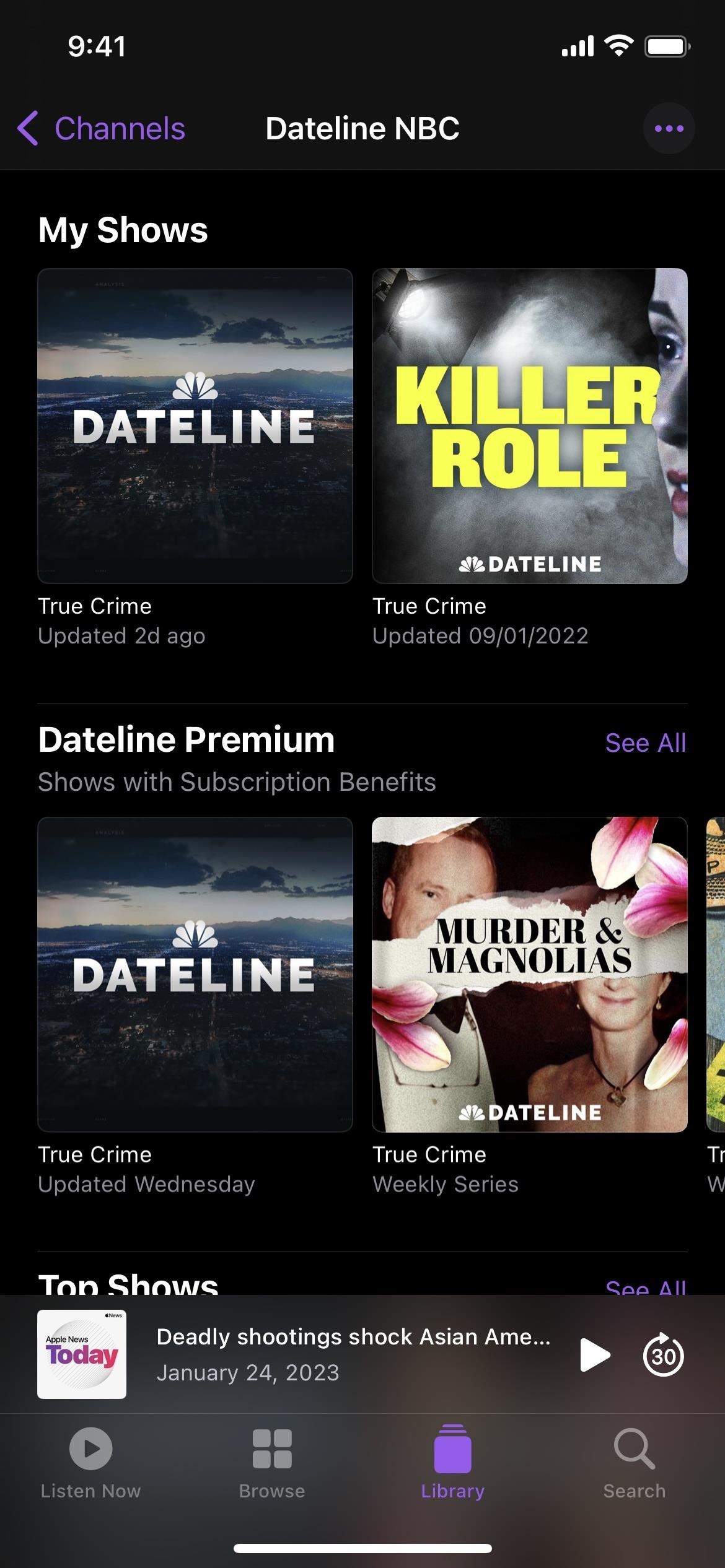Tap 'True Crime' label under Murder & Magnolias

tap(429, 1155)
